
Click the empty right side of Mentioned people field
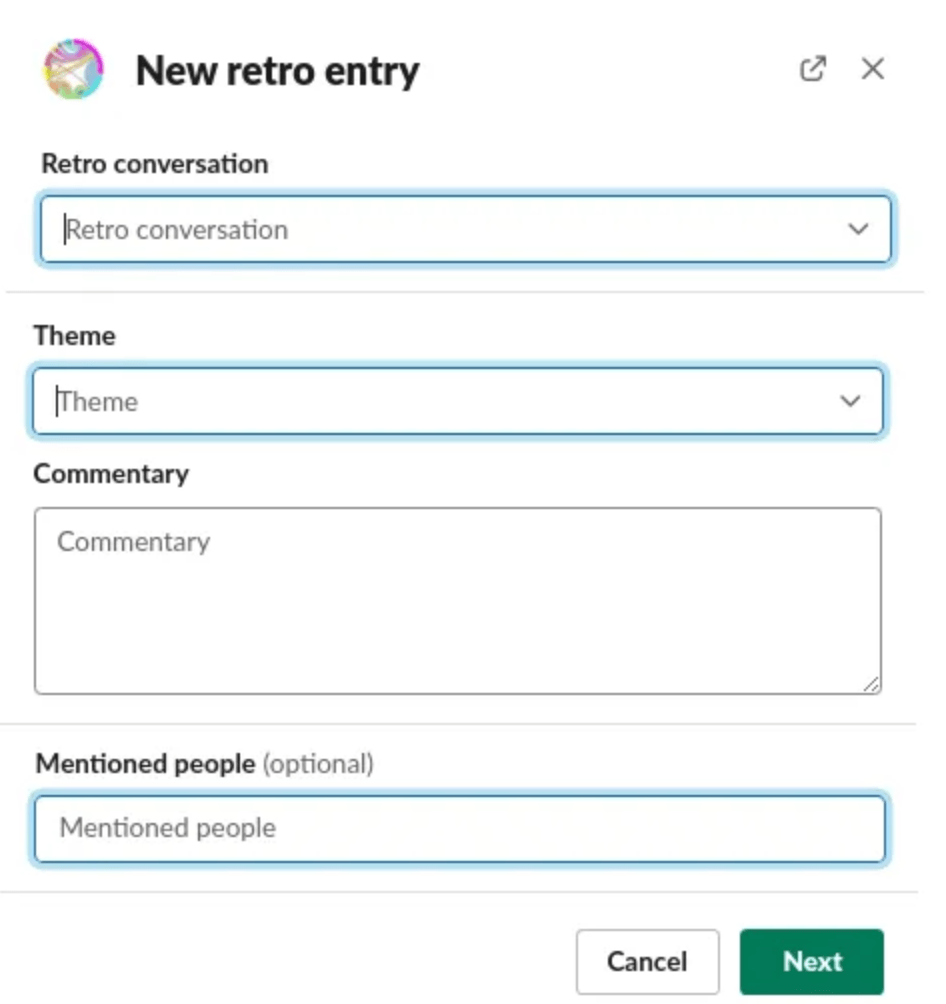coord(576,829)
